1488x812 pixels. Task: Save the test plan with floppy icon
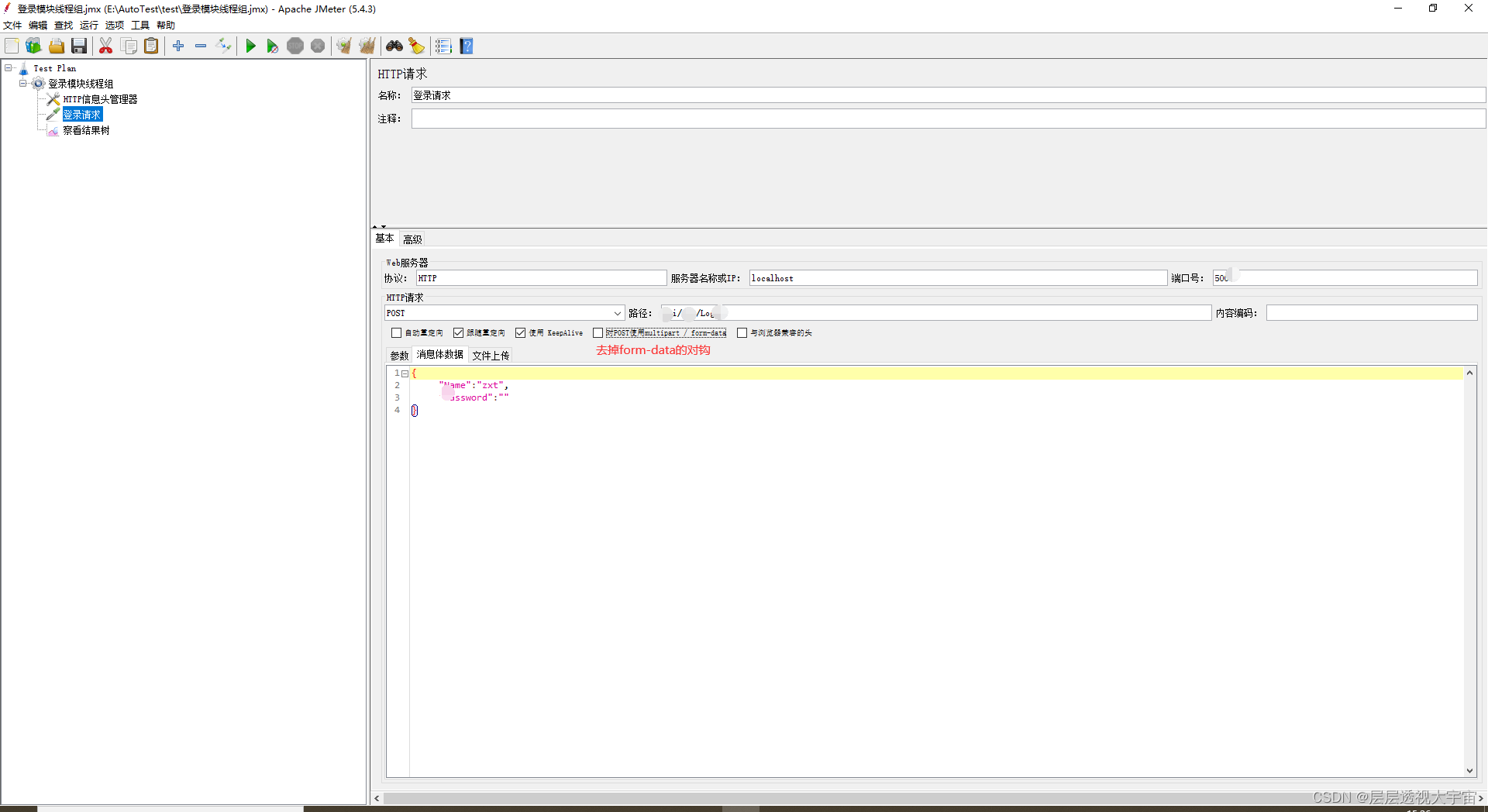[79, 46]
